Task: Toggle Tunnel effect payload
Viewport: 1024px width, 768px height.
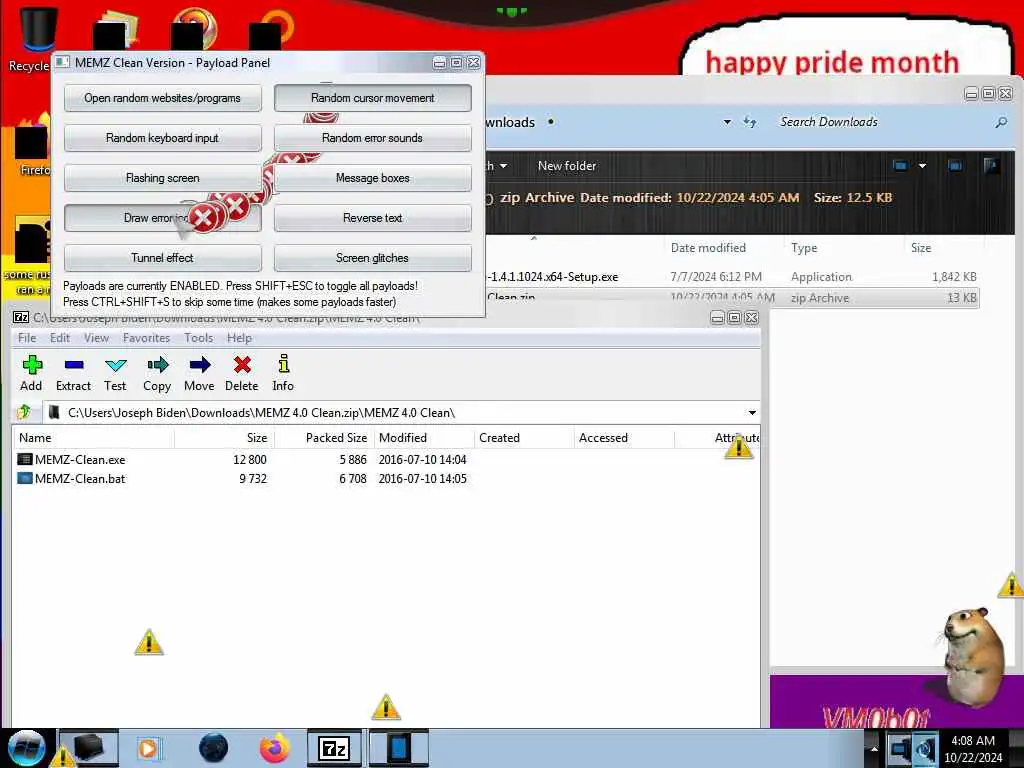Action: pos(163,257)
